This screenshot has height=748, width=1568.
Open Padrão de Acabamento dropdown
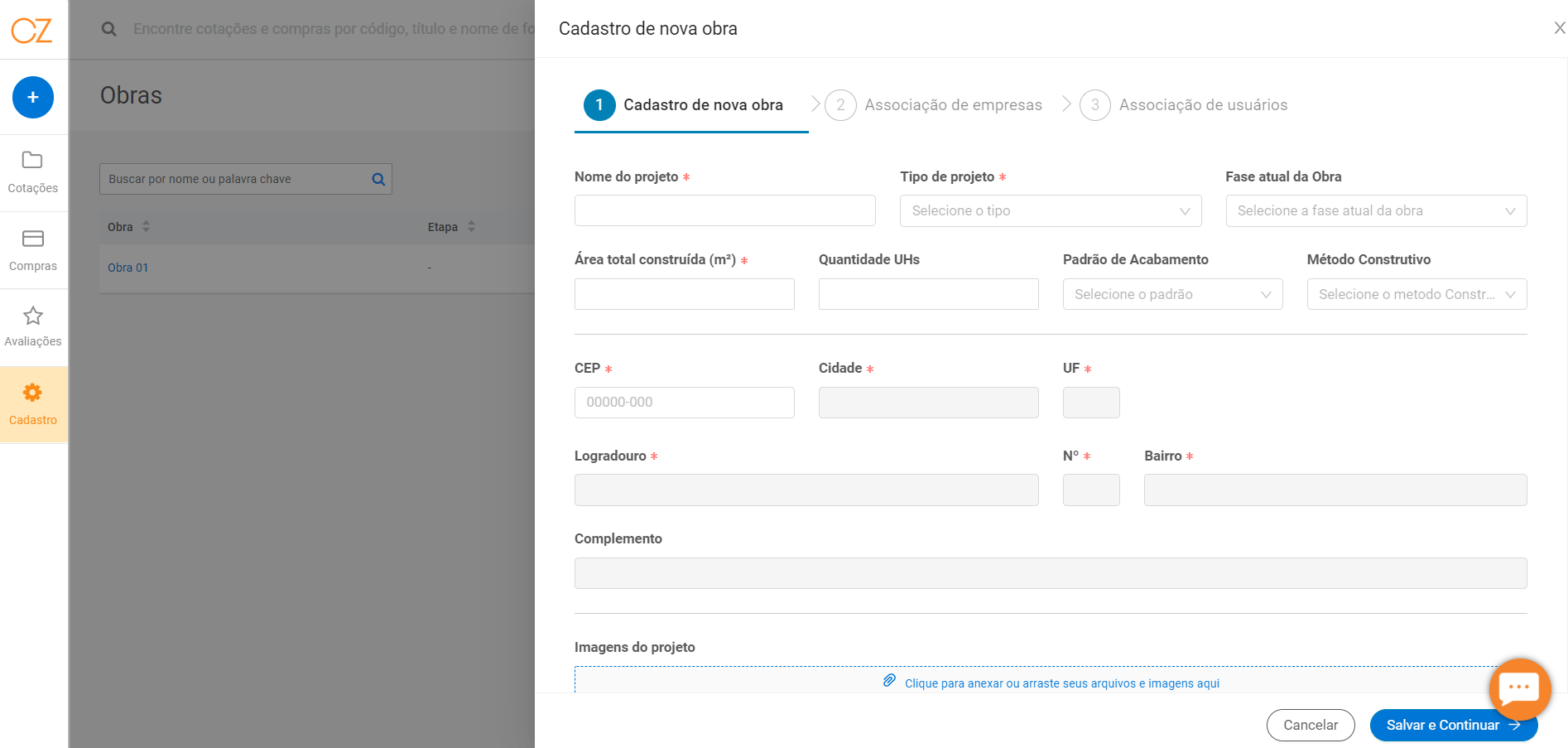pyautogui.click(x=1172, y=294)
